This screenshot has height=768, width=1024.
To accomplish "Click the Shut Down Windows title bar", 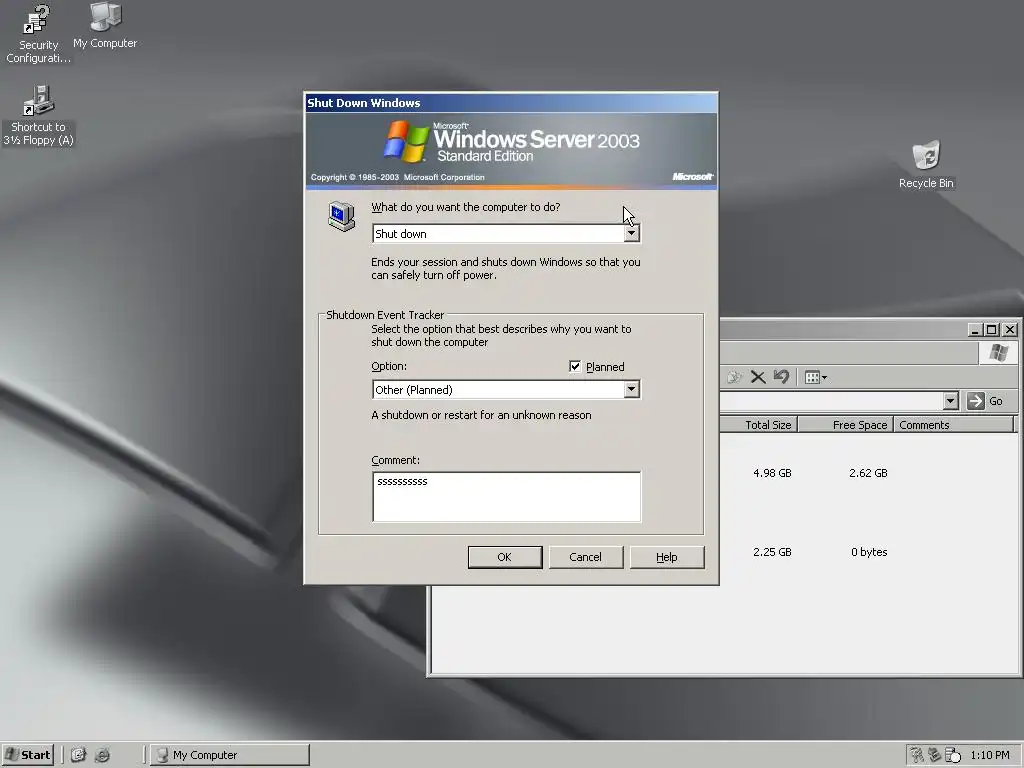I will pyautogui.click(x=511, y=103).
